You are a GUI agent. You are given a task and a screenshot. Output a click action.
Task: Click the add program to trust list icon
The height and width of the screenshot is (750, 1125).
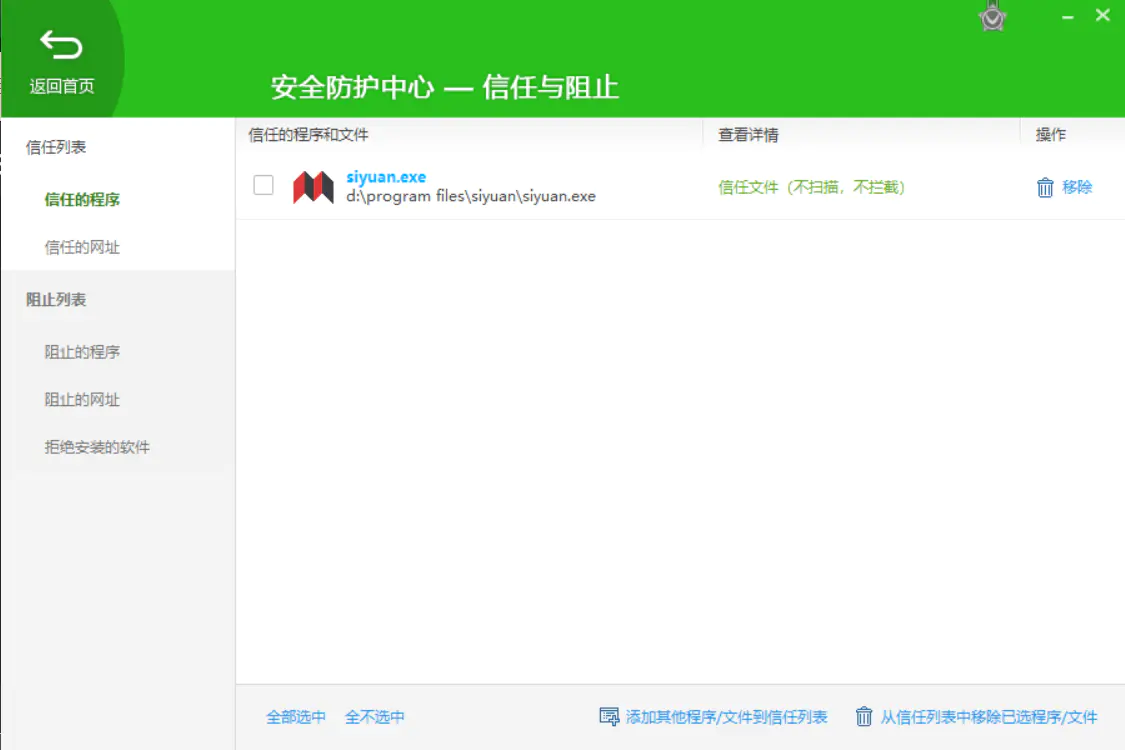pos(609,716)
